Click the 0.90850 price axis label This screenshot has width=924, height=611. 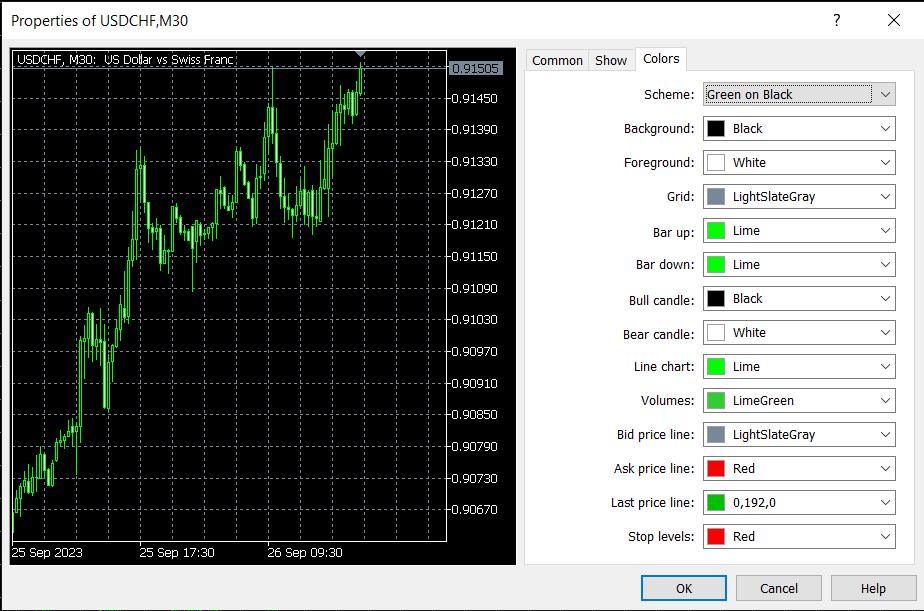pos(474,415)
